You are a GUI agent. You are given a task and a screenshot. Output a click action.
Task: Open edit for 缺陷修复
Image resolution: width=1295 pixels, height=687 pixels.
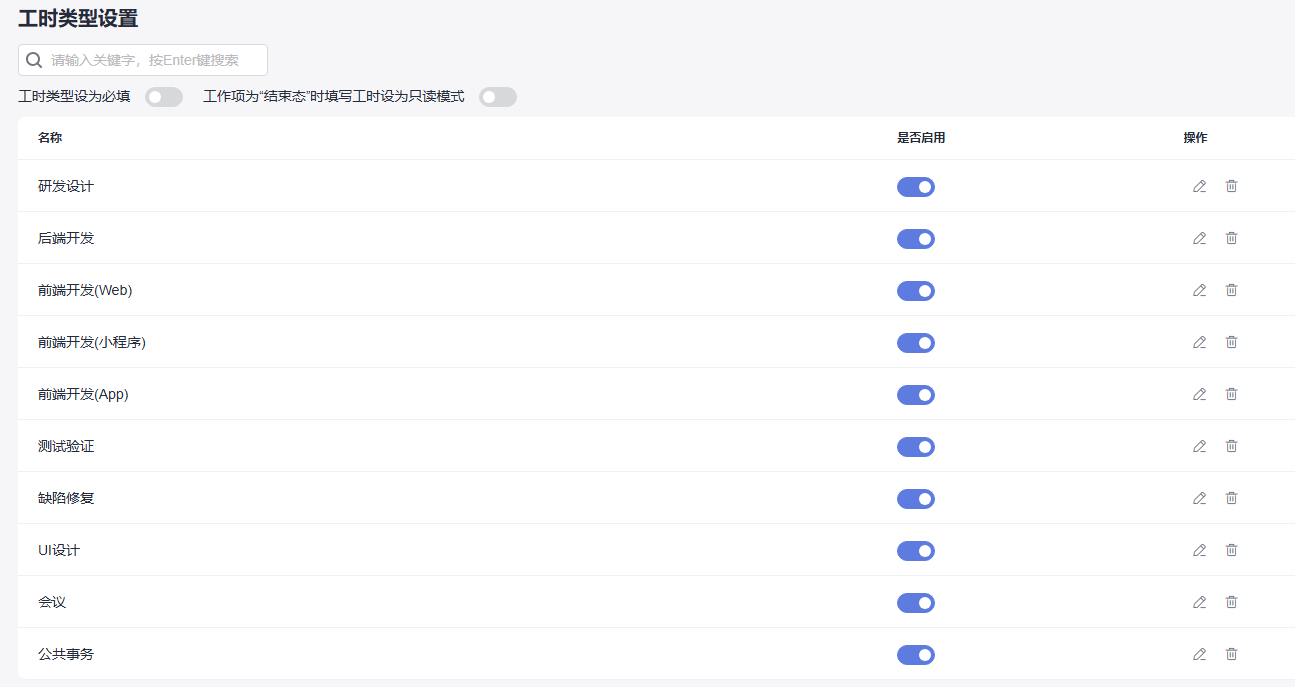coord(1199,498)
